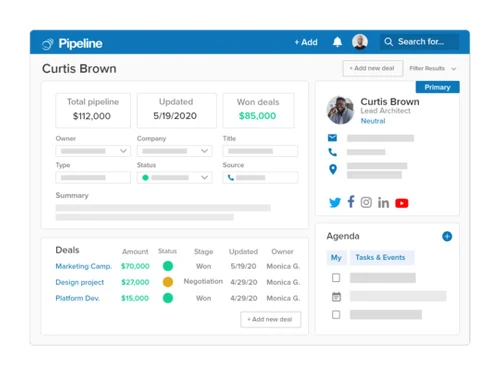Click Design project orange status dot
The width and height of the screenshot is (500, 375).
[168, 282]
